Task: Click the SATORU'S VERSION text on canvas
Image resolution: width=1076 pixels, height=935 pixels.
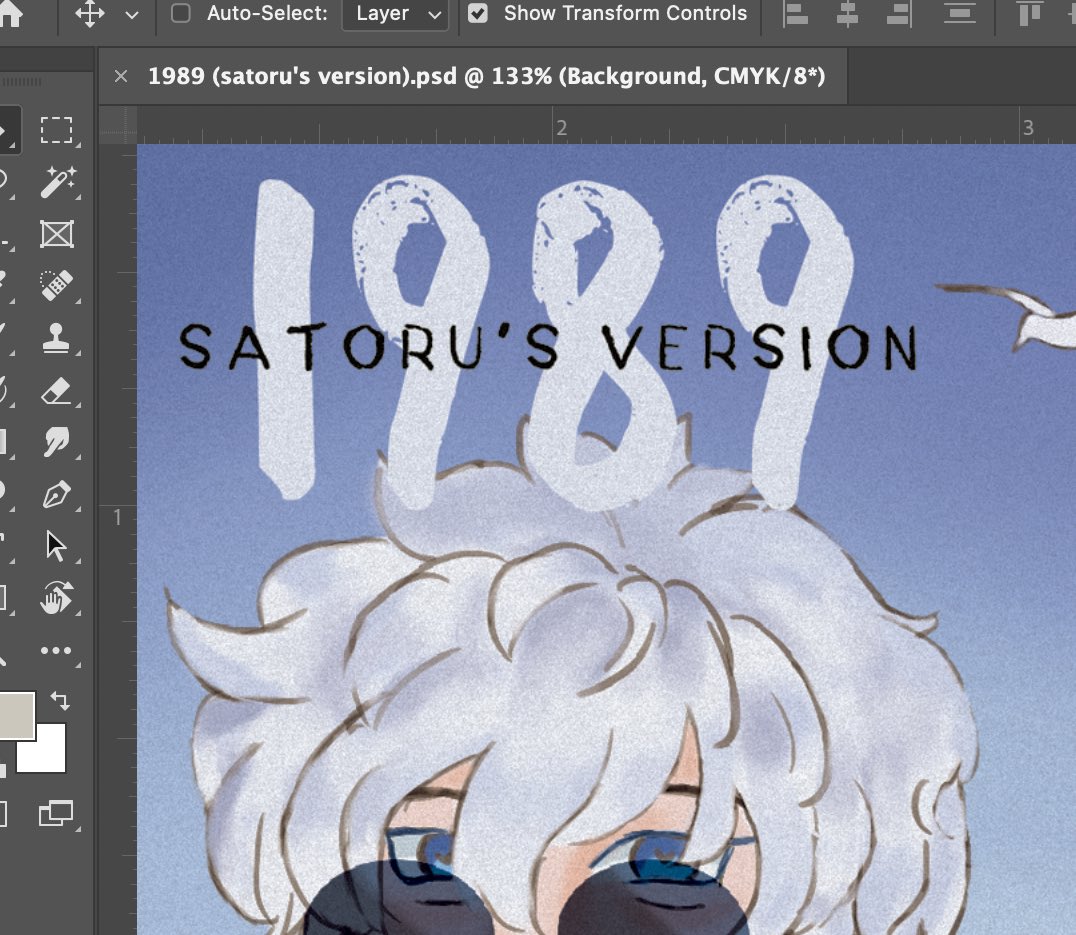Action: pos(548,347)
